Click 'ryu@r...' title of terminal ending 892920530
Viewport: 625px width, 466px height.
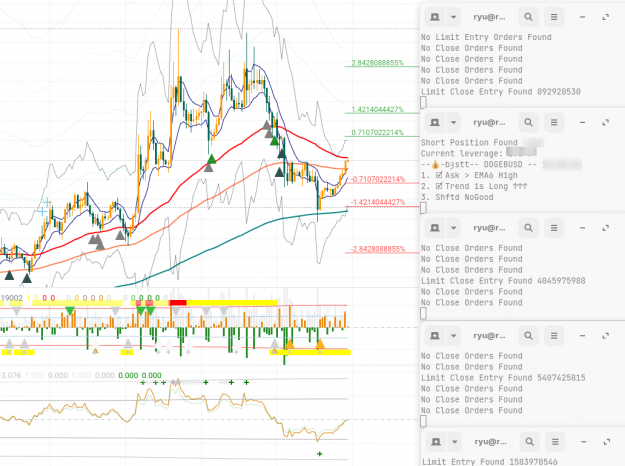(x=489, y=17)
